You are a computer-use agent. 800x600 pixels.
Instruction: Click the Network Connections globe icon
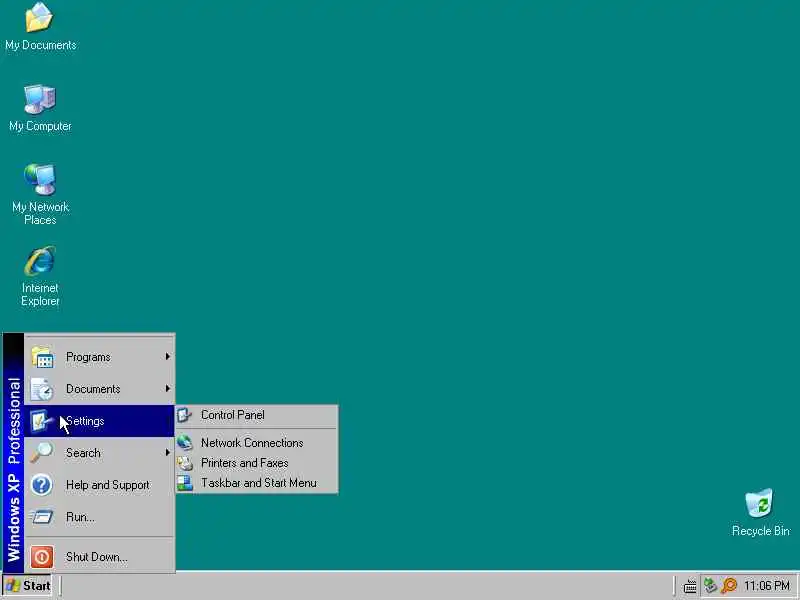click(x=185, y=442)
